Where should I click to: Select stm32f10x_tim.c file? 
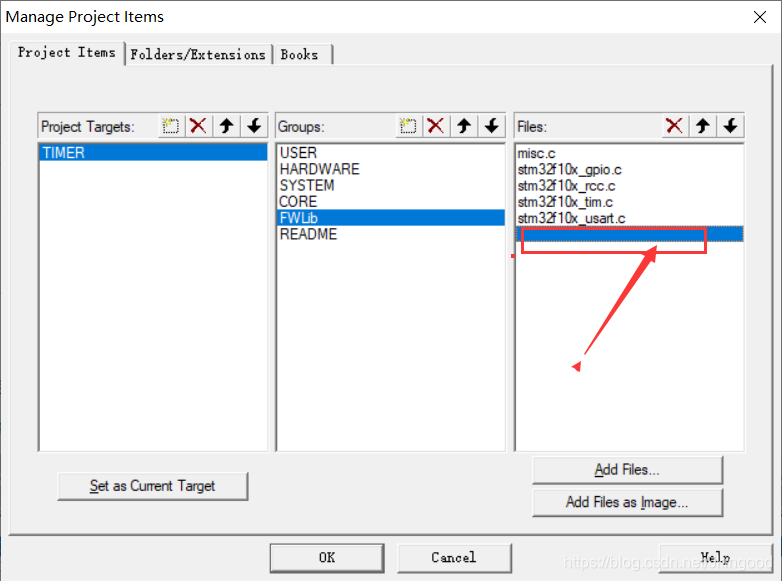(629, 202)
